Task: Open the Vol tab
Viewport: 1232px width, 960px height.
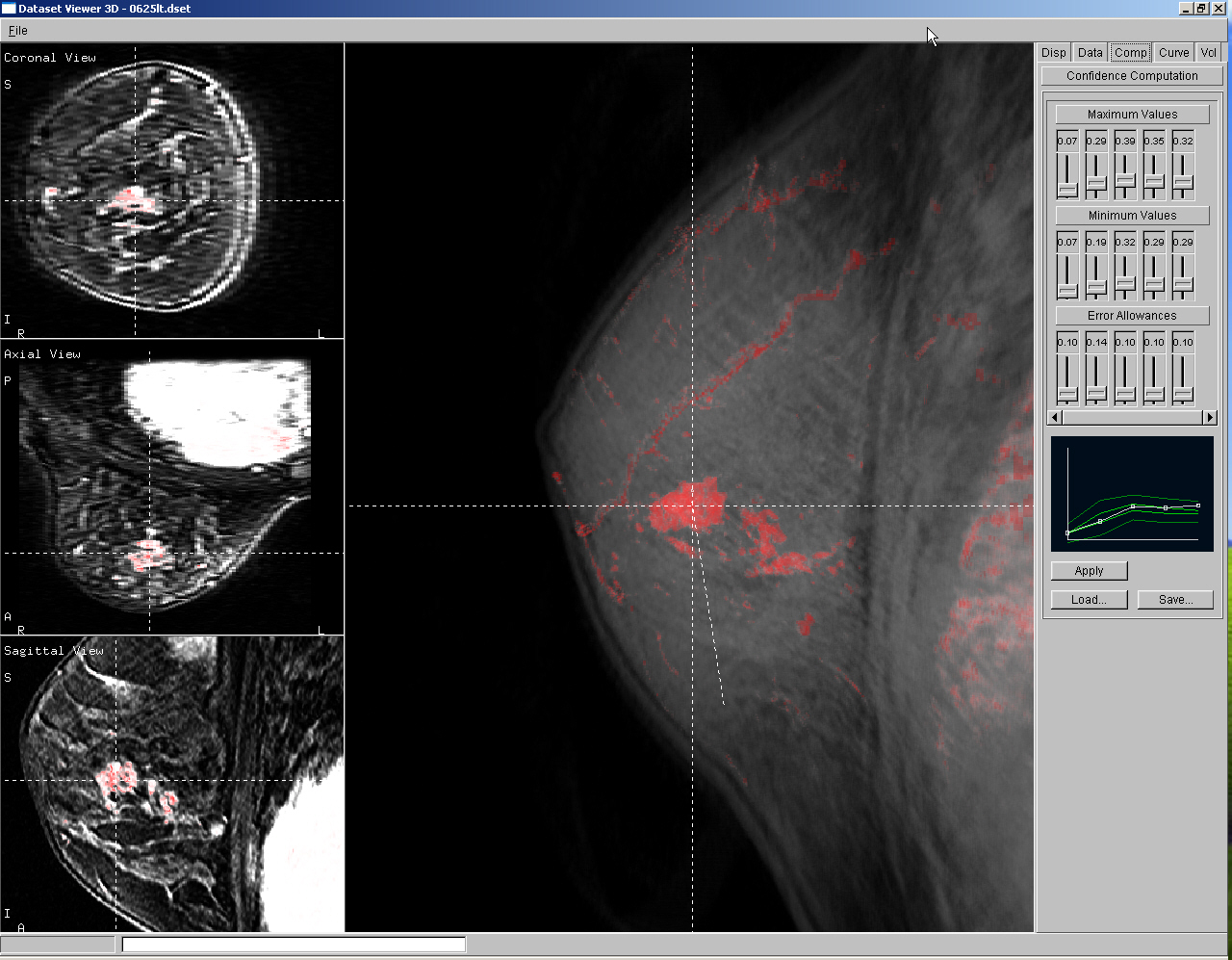Action: pyautogui.click(x=1209, y=53)
